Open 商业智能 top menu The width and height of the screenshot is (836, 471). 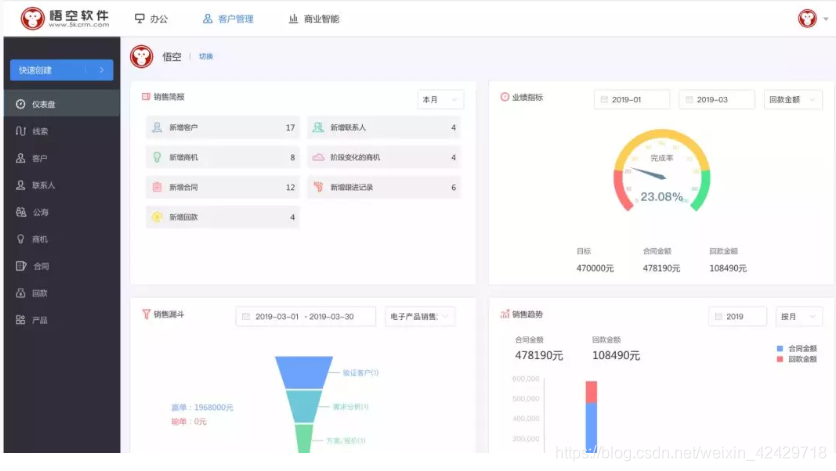pyautogui.click(x=314, y=19)
